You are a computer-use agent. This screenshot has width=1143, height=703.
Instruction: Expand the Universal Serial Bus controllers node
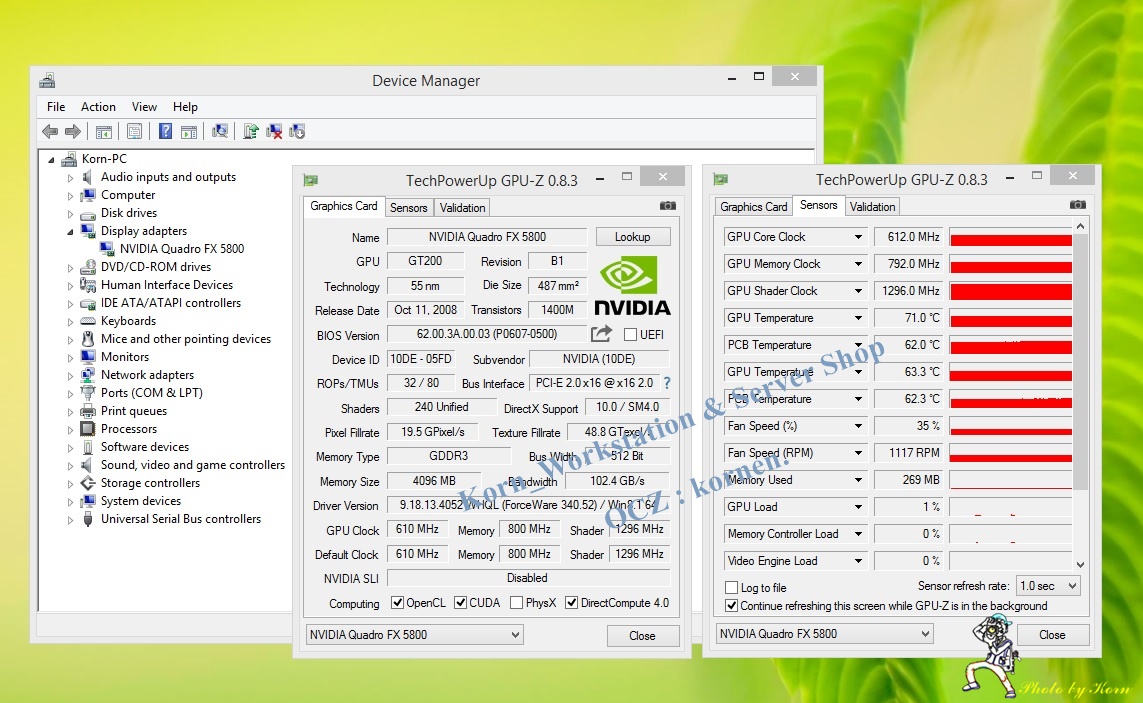point(71,519)
